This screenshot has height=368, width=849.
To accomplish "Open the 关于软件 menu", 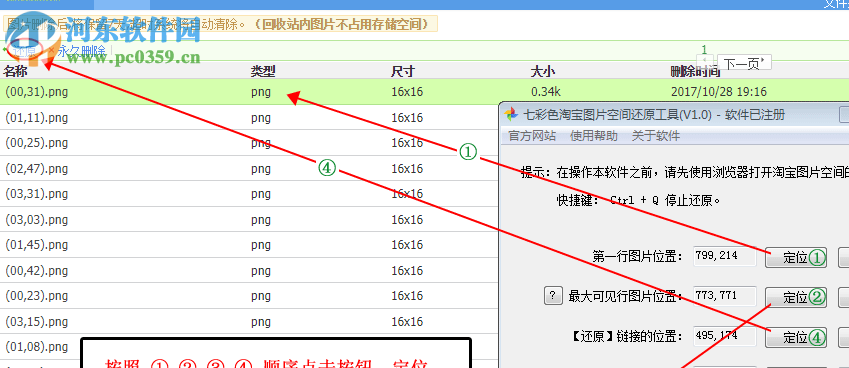I will (656, 136).
